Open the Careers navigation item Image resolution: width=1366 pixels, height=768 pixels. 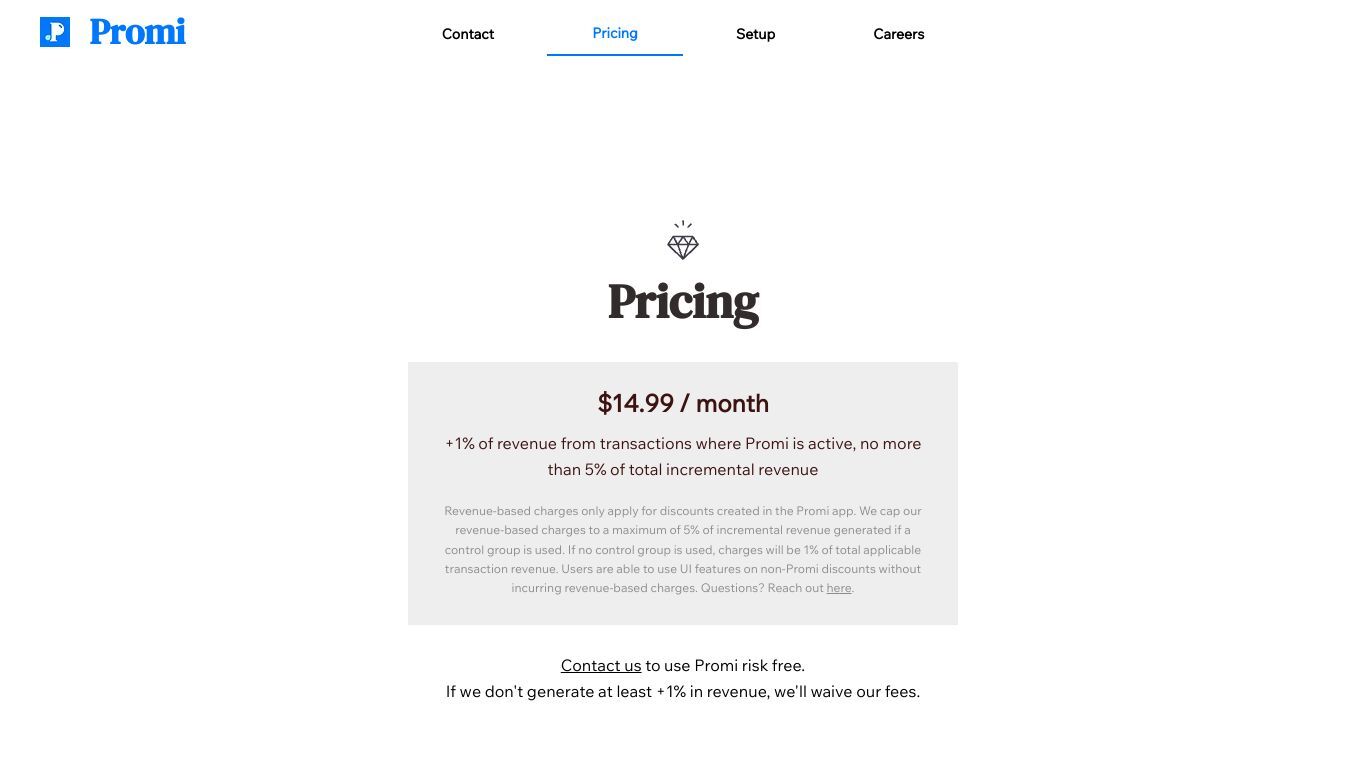click(899, 34)
